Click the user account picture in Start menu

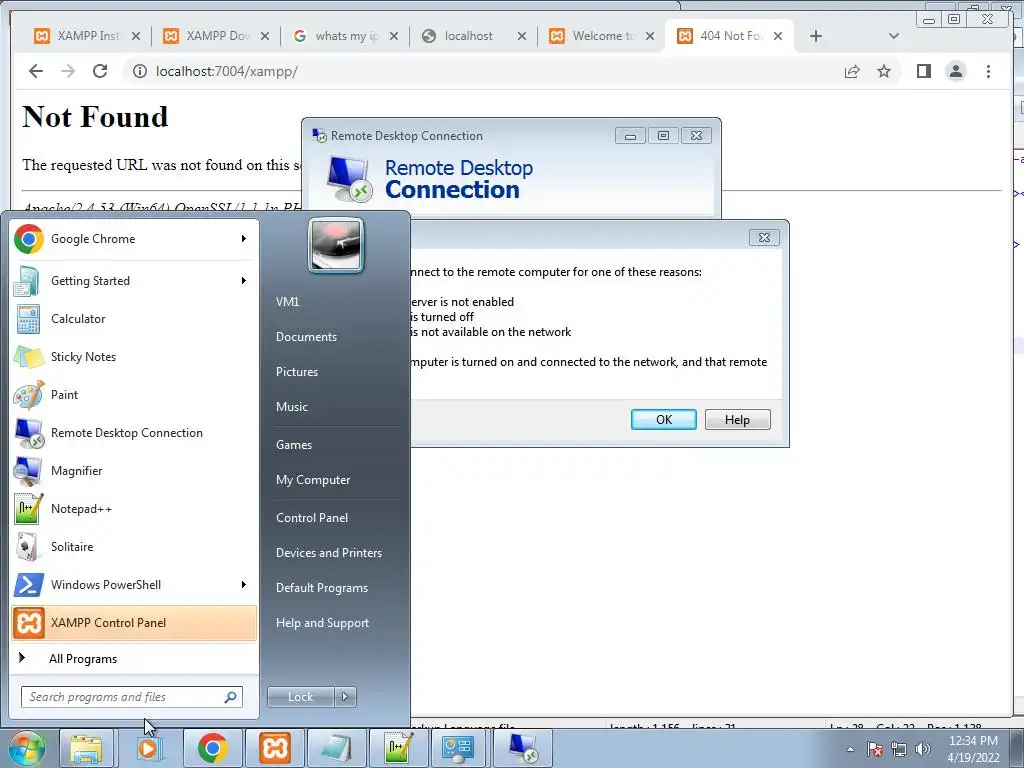pos(336,246)
